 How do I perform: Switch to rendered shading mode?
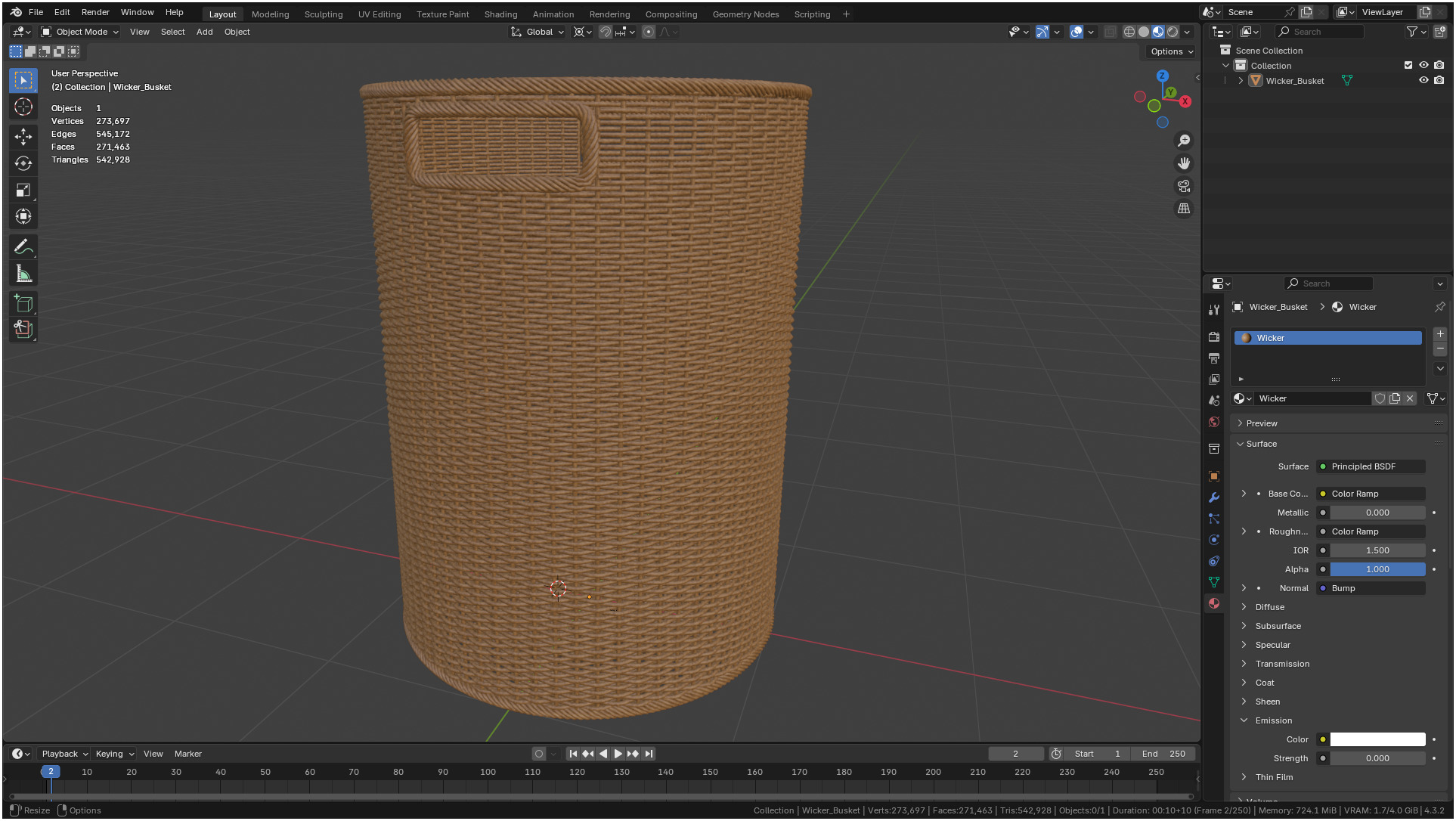(x=1173, y=32)
